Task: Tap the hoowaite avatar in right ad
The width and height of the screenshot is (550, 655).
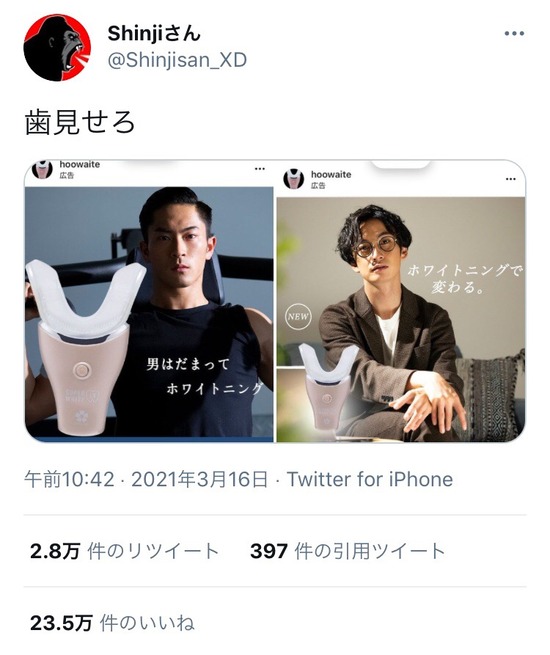Action: [x=294, y=179]
